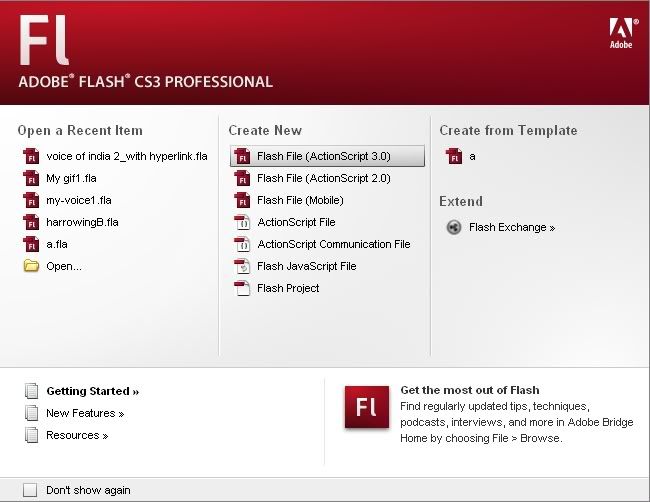The width and height of the screenshot is (650, 502).
Task: Click the Flash File (Mobile) icon
Action: [242, 200]
